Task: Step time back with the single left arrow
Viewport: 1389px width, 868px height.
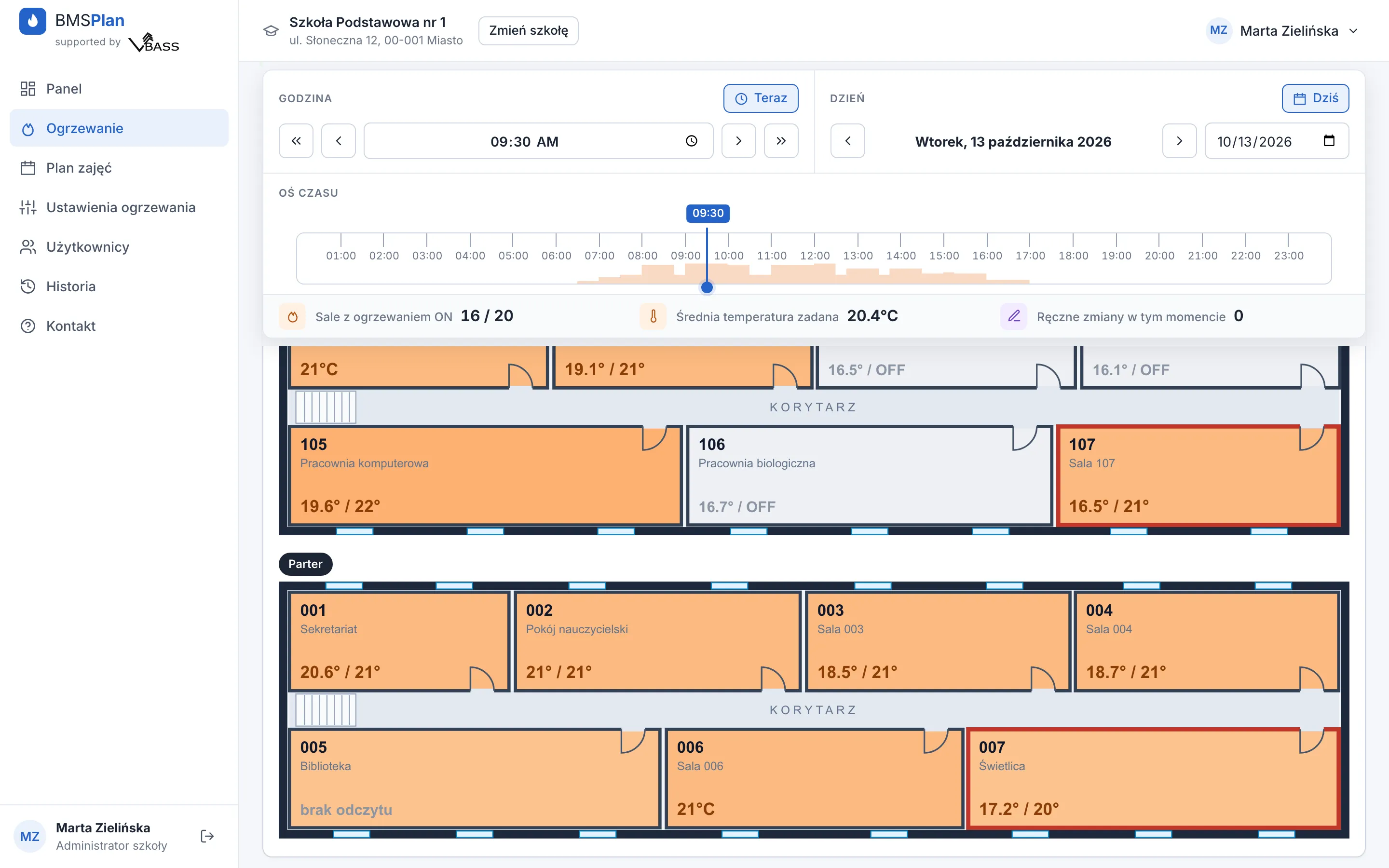Action: [x=339, y=141]
